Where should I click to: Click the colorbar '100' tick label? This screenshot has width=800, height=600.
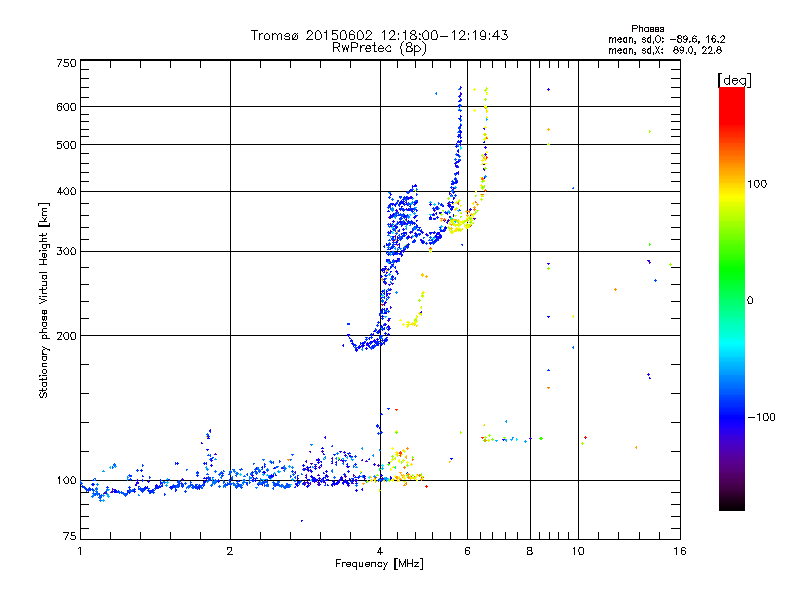pos(757,184)
